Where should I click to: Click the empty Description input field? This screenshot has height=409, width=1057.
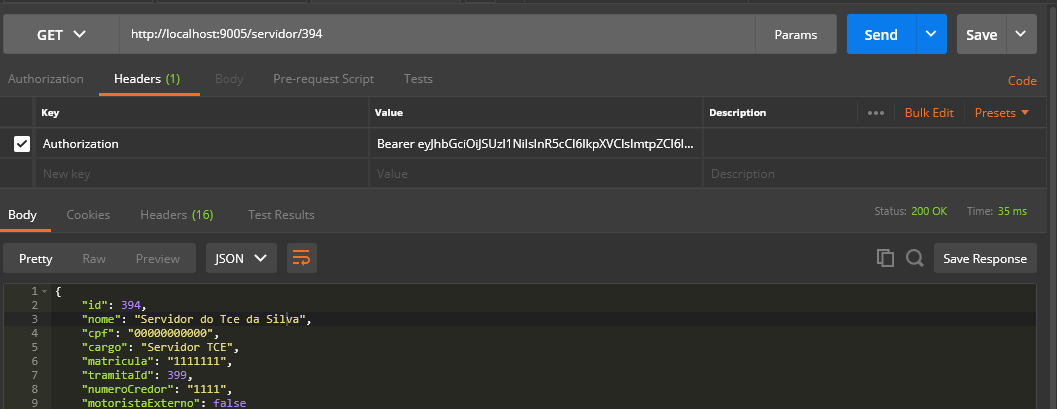point(874,173)
